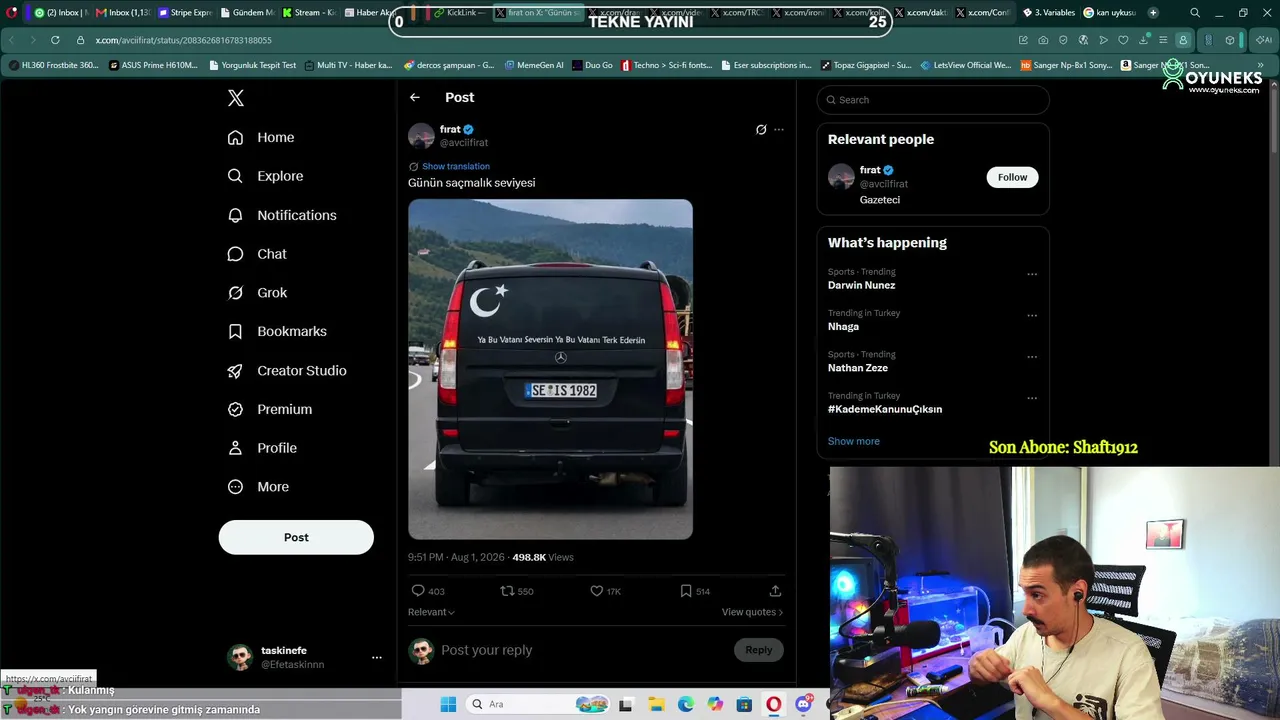Image resolution: width=1280 pixels, height=720 pixels.
Task: Open Grok from the sidebar
Action: coord(257,293)
